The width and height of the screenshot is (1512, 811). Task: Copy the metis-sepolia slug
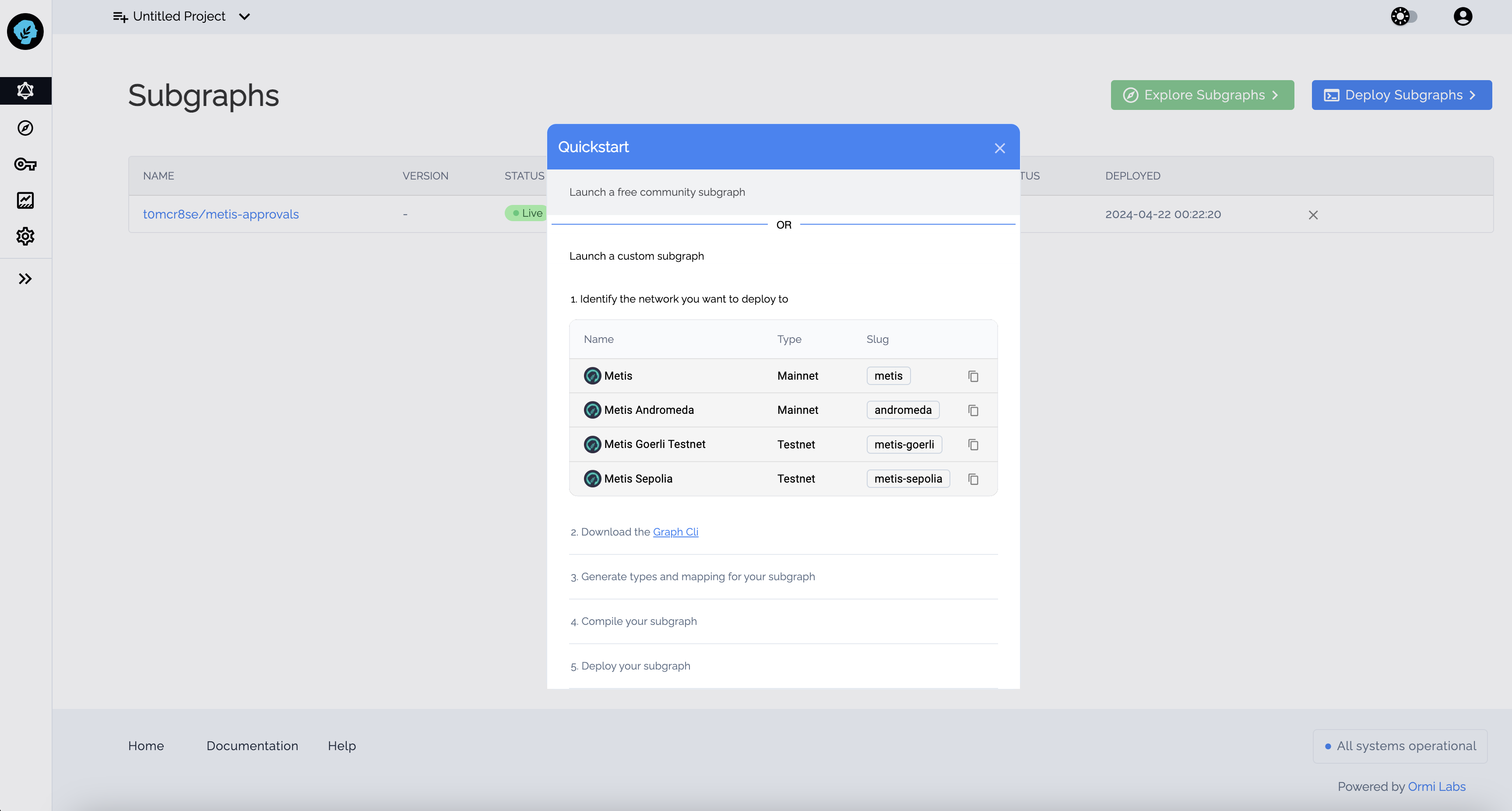(x=973, y=479)
